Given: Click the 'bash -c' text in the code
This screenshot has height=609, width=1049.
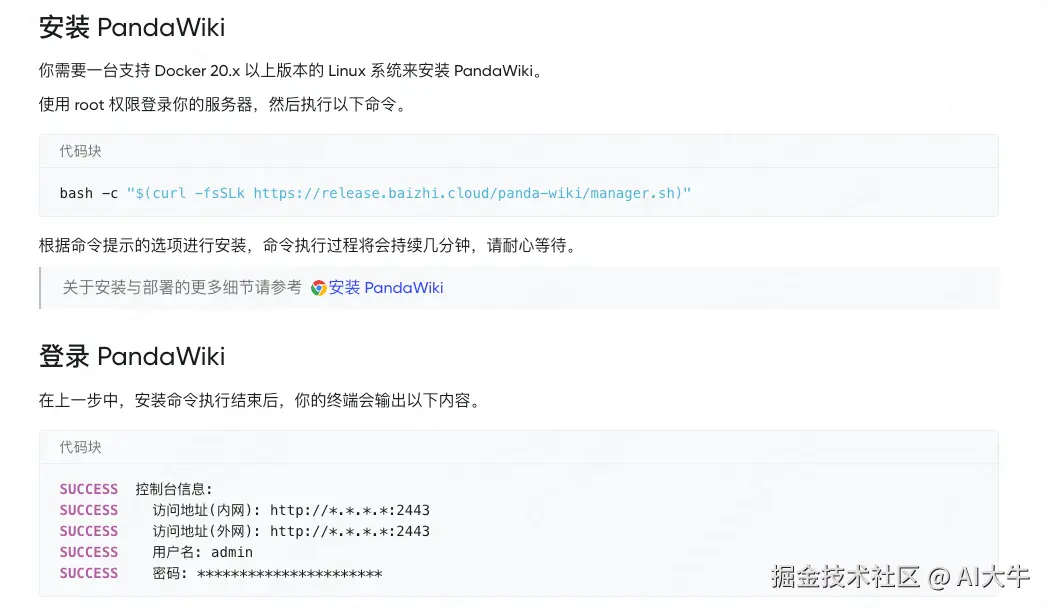Looking at the screenshot, I should [x=88, y=193].
